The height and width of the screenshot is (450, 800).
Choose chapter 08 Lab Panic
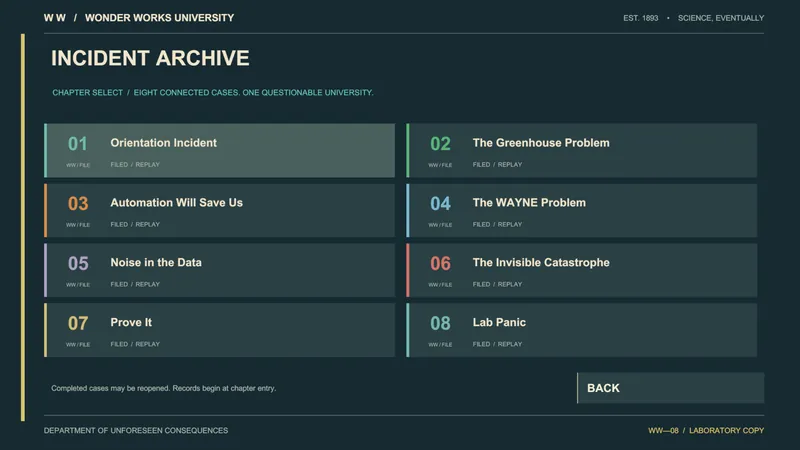582,330
